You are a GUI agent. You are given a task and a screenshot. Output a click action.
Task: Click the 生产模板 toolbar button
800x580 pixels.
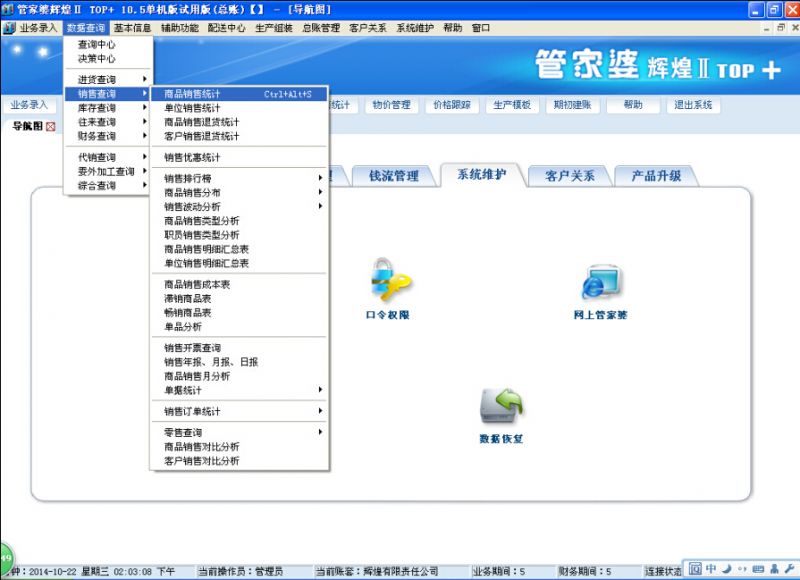click(x=512, y=105)
